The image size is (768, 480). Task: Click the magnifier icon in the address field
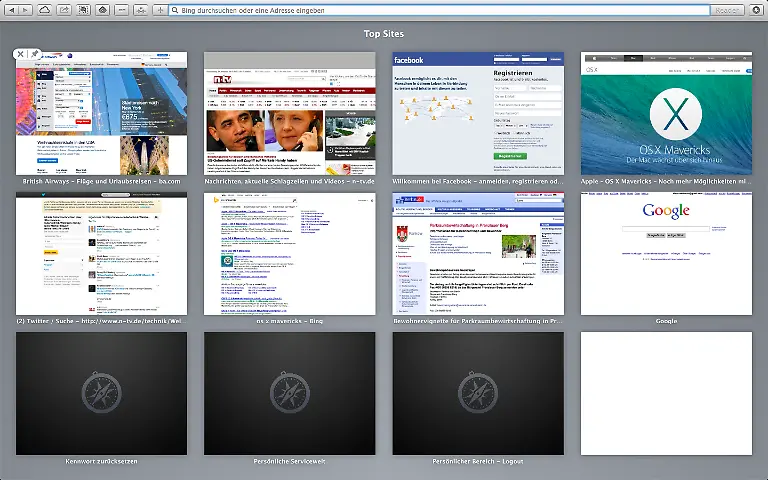point(175,10)
